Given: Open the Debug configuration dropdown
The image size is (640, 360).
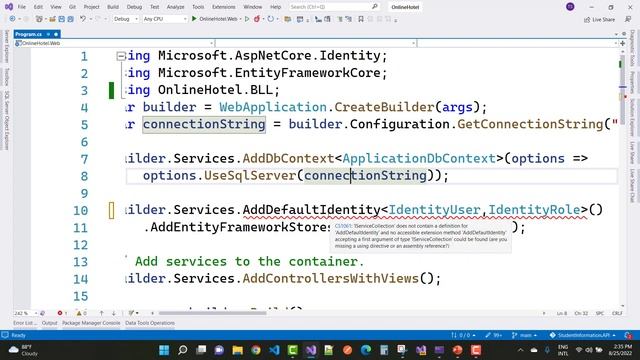Looking at the screenshot, I should [x=126, y=19].
